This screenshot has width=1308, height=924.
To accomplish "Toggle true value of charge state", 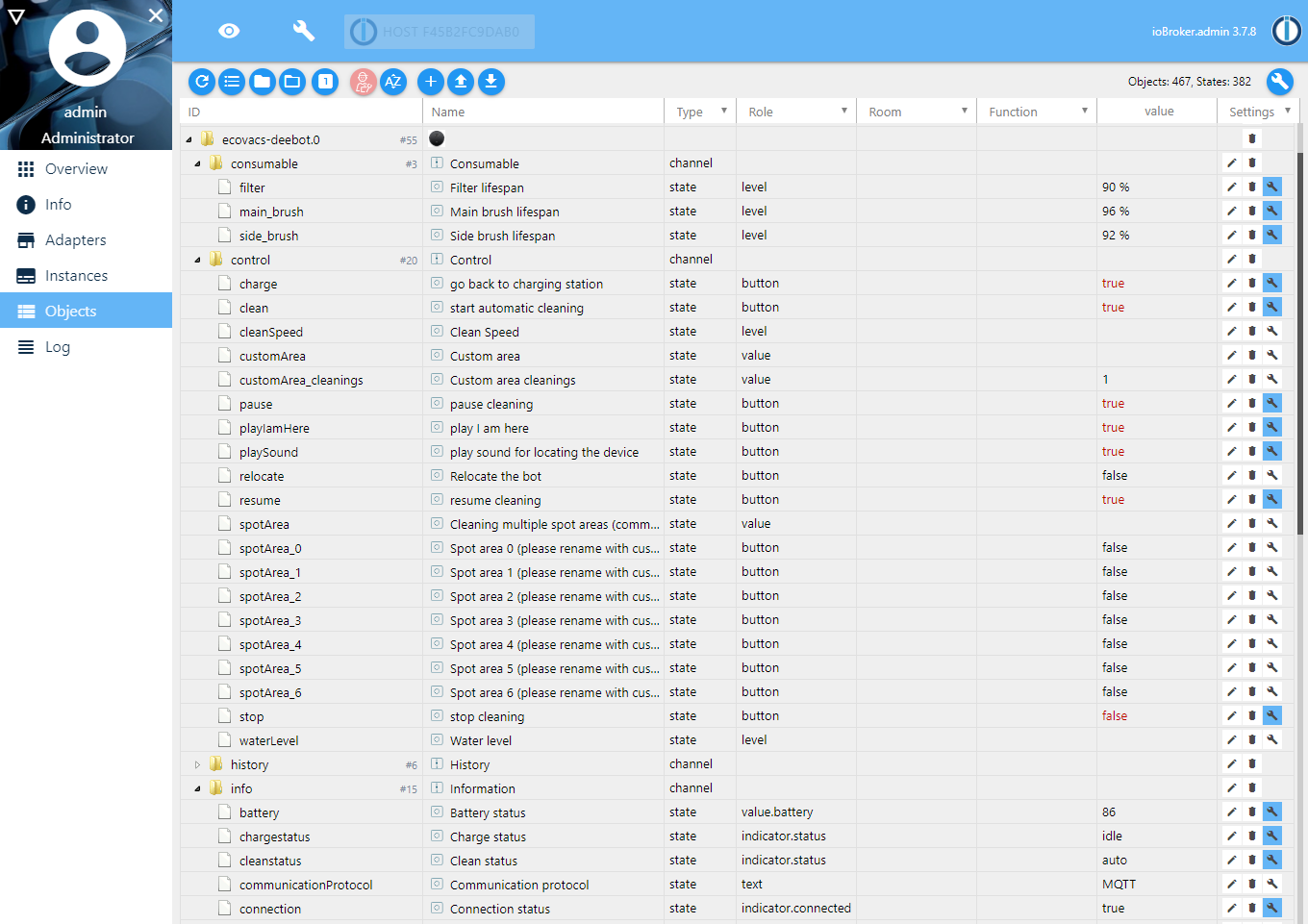I will (1113, 284).
